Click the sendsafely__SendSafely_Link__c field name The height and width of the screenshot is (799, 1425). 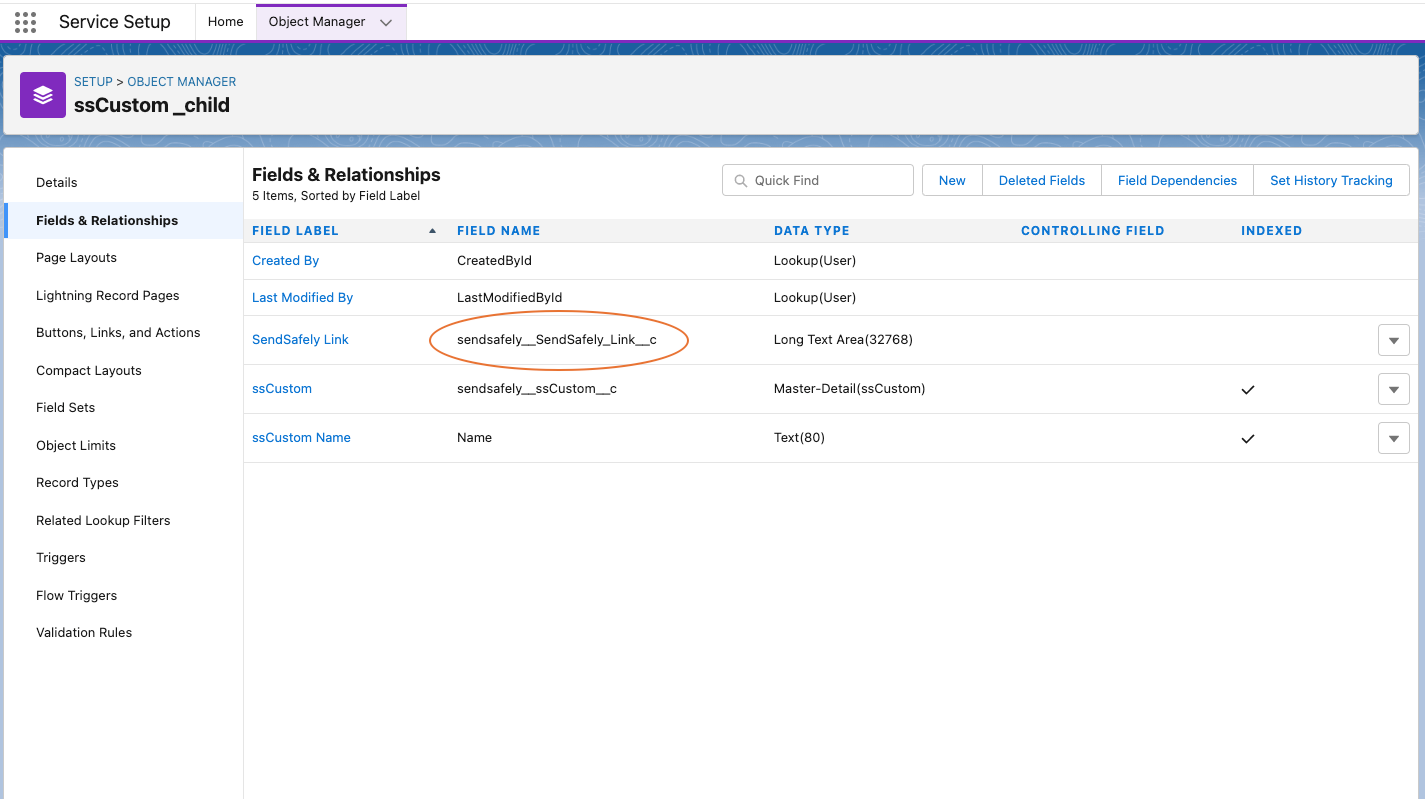(557, 340)
